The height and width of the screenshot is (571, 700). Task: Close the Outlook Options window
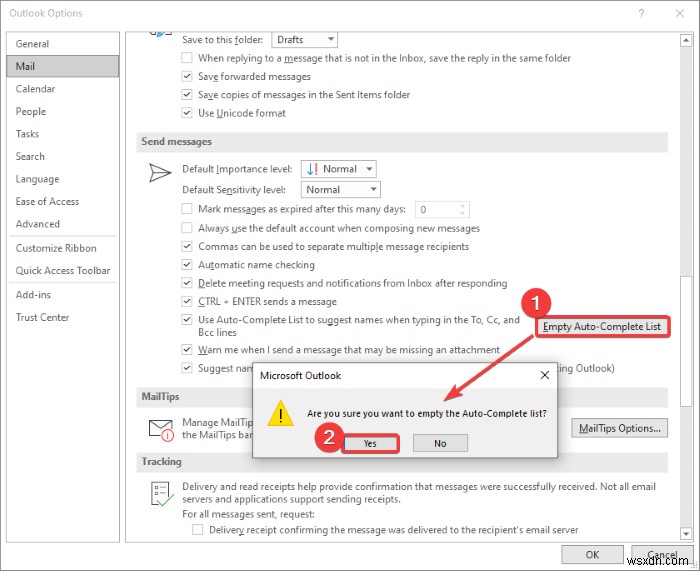(679, 13)
